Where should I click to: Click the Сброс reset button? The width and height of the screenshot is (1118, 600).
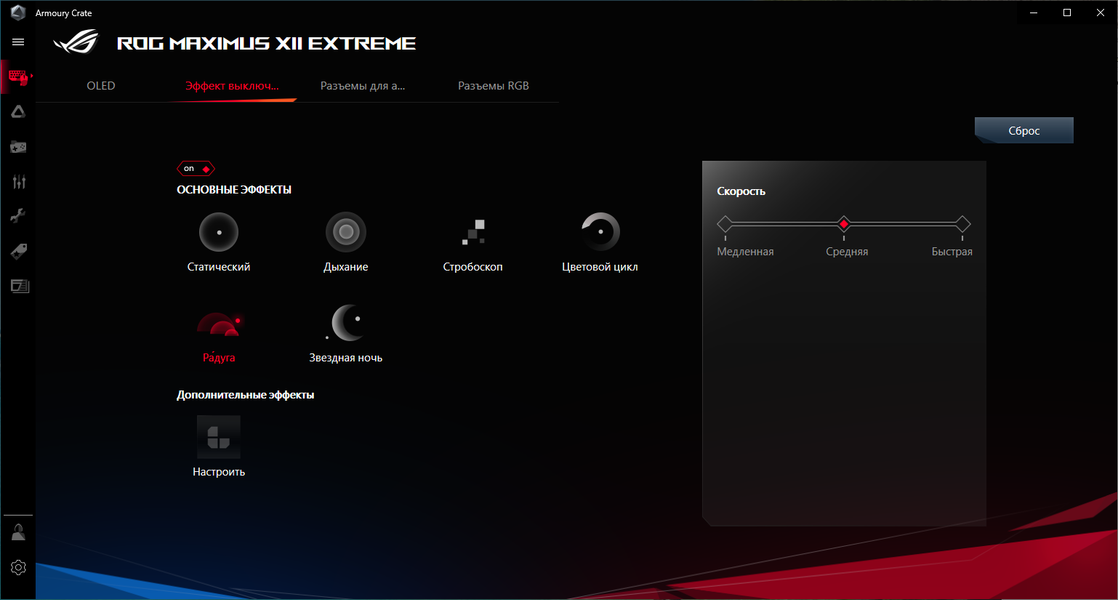pos(1024,130)
